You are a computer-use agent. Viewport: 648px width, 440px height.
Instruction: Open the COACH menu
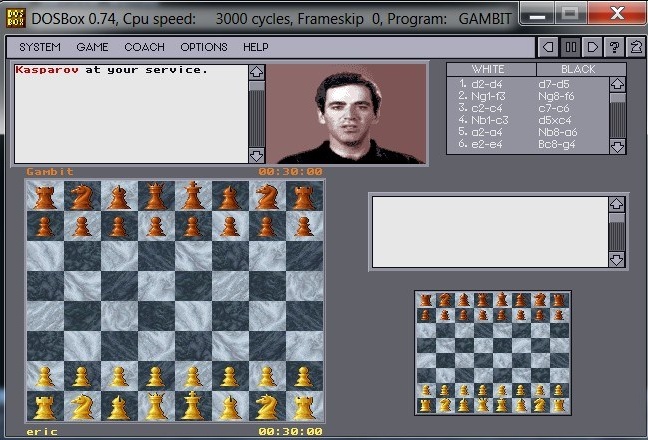(145, 47)
